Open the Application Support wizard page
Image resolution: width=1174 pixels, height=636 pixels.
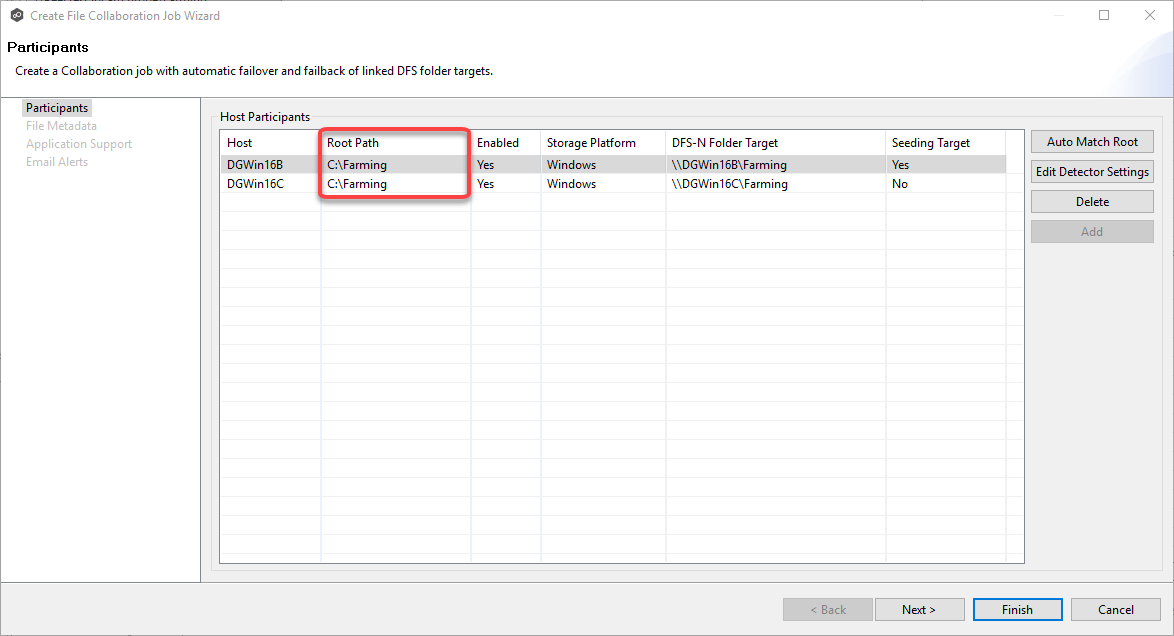pyautogui.click(x=78, y=143)
